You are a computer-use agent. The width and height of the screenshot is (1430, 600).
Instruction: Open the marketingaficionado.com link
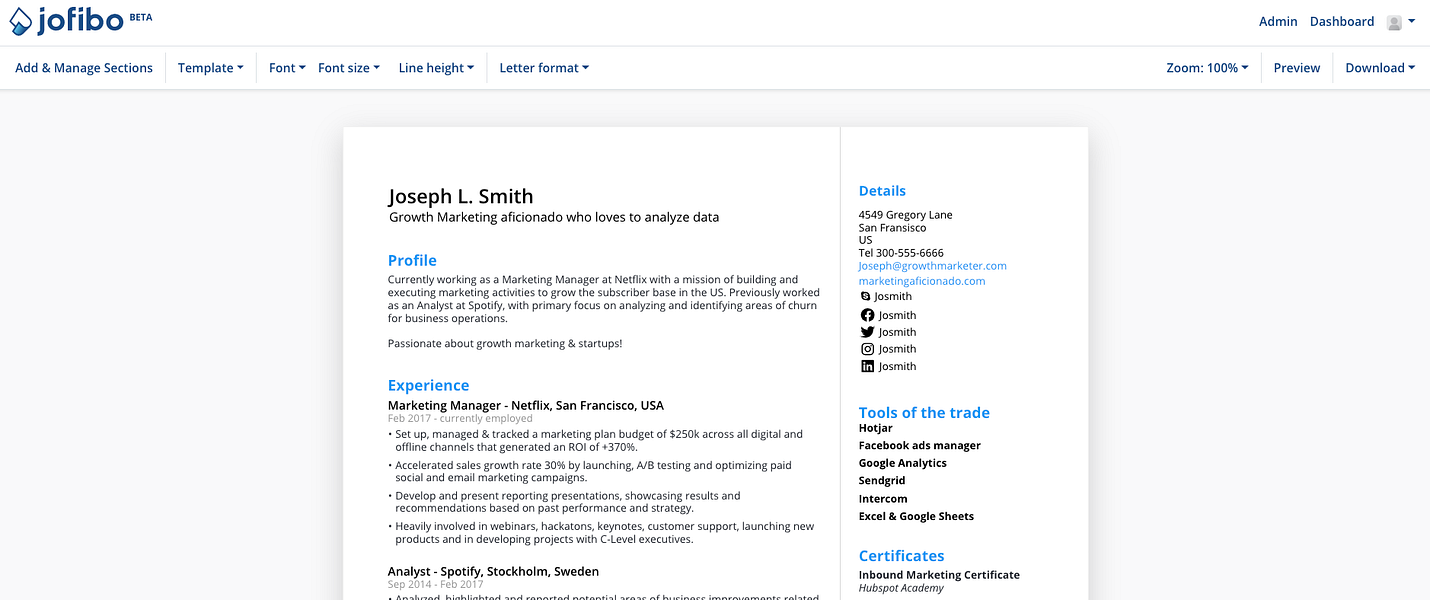(x=922, y=281)
